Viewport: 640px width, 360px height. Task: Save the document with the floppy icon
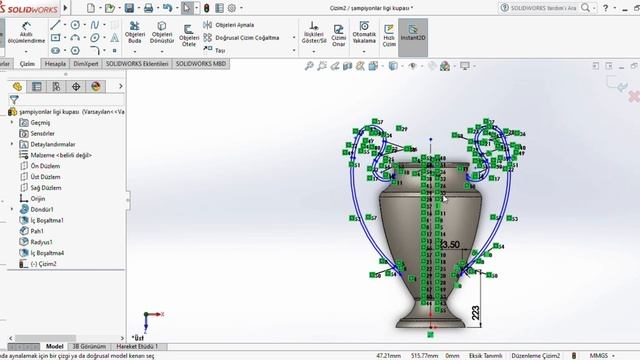129,8
